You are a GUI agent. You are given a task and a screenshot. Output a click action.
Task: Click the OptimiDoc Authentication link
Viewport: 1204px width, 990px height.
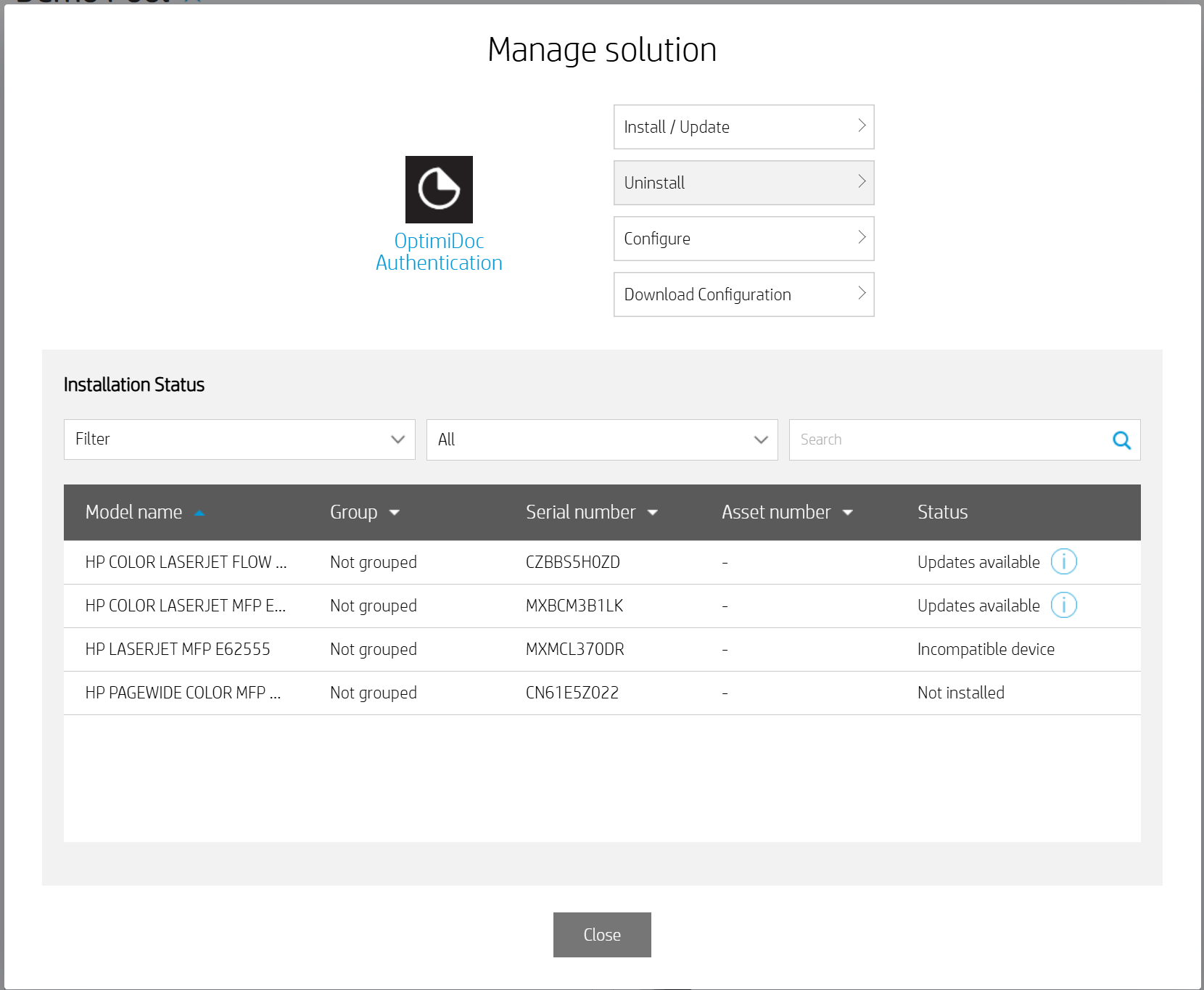(439, 252)
